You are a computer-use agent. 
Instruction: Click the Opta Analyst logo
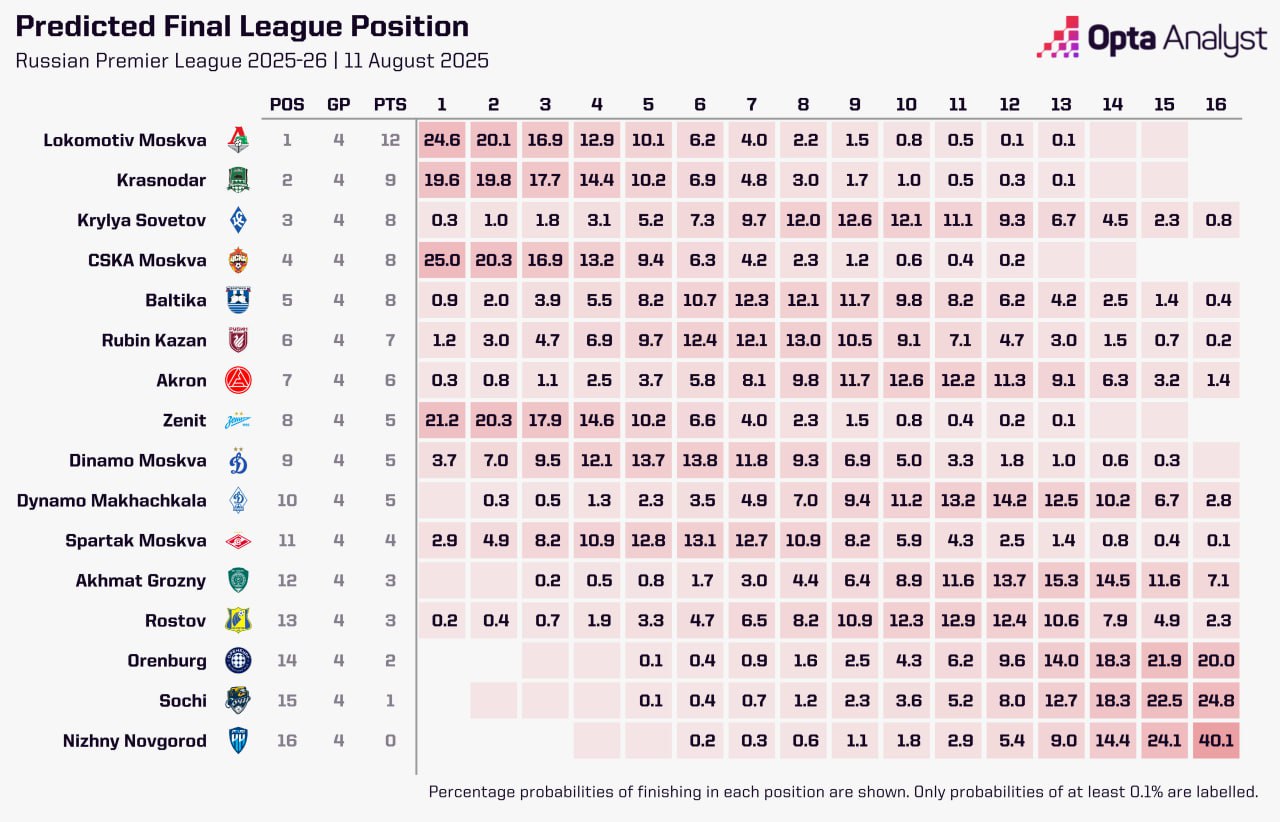(x=1151, y=38)
